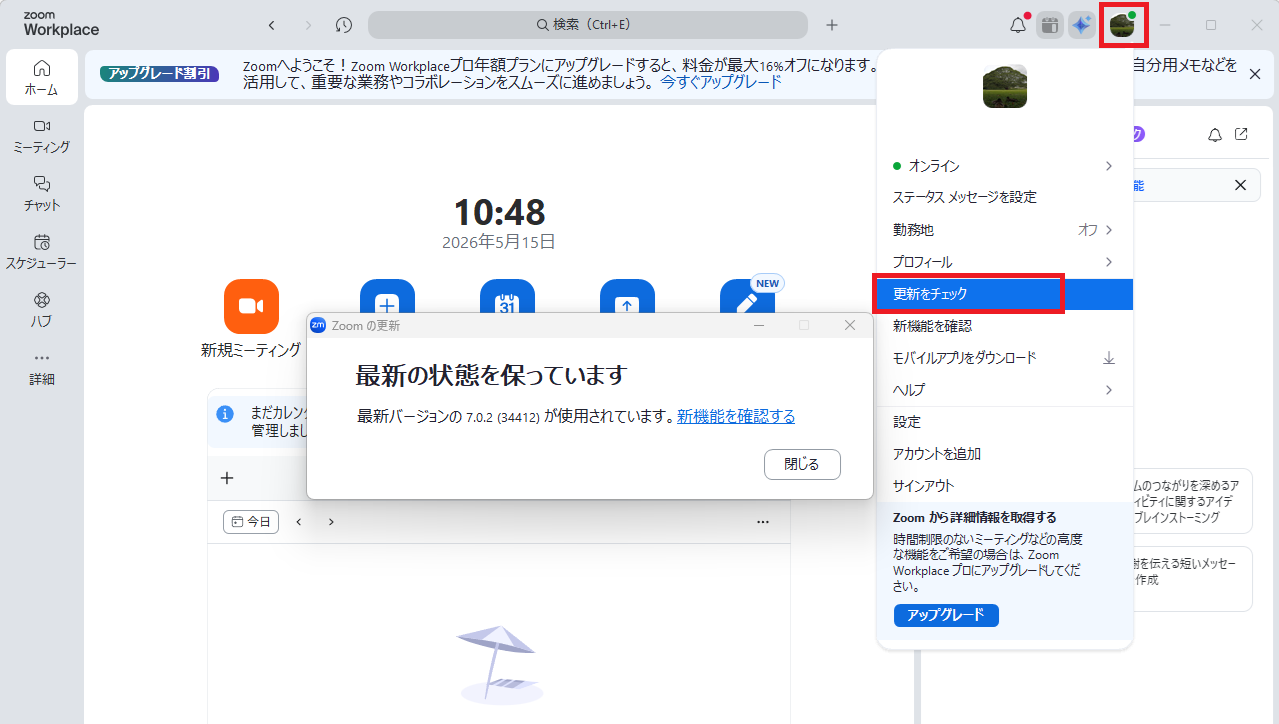
Task: Close the Zoom の更新 dialog window
Action: [x=850, y=325]
